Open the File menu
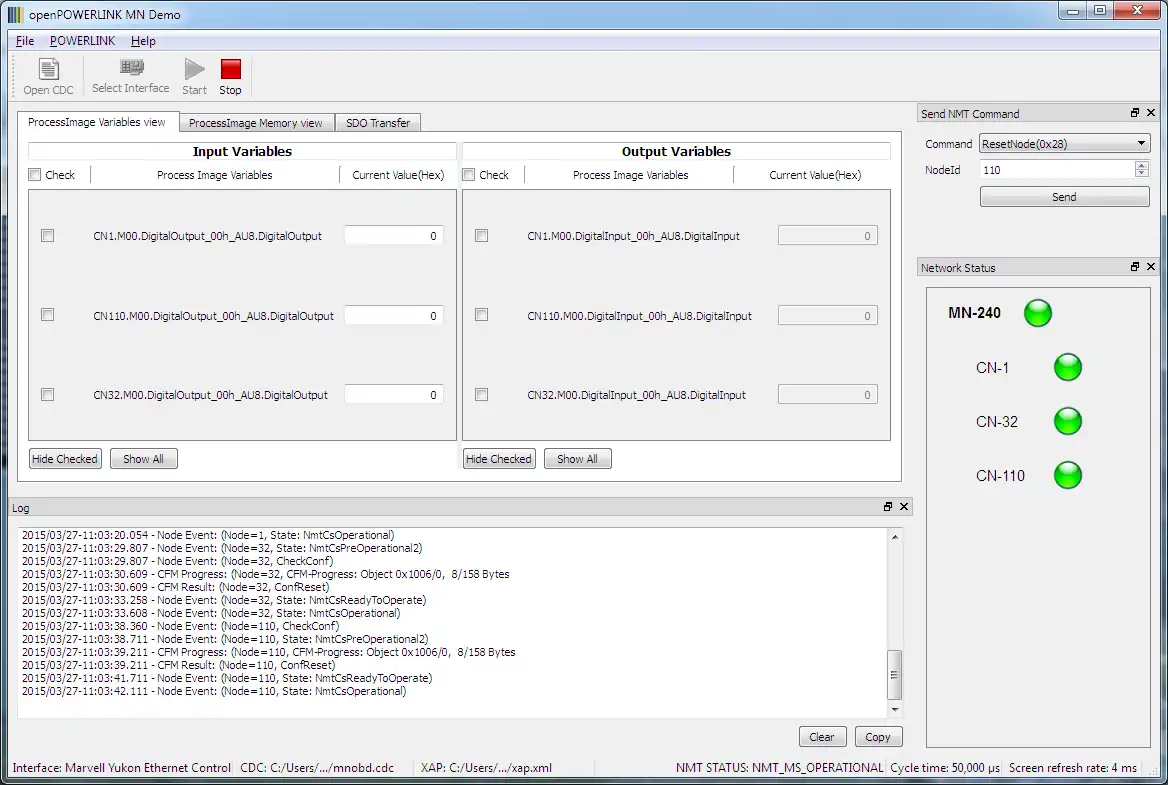Image resolution: width=1168 pixels, height=785 pixels. pos(25,41)
